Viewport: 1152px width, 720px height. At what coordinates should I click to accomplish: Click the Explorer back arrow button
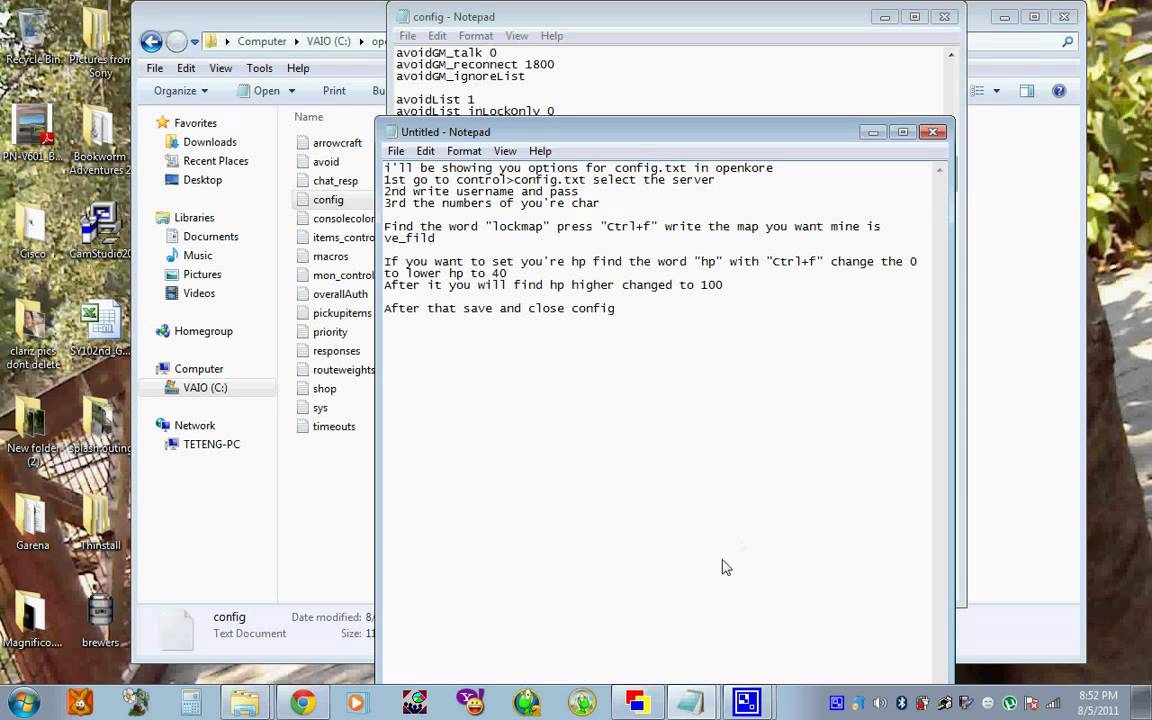151,41
